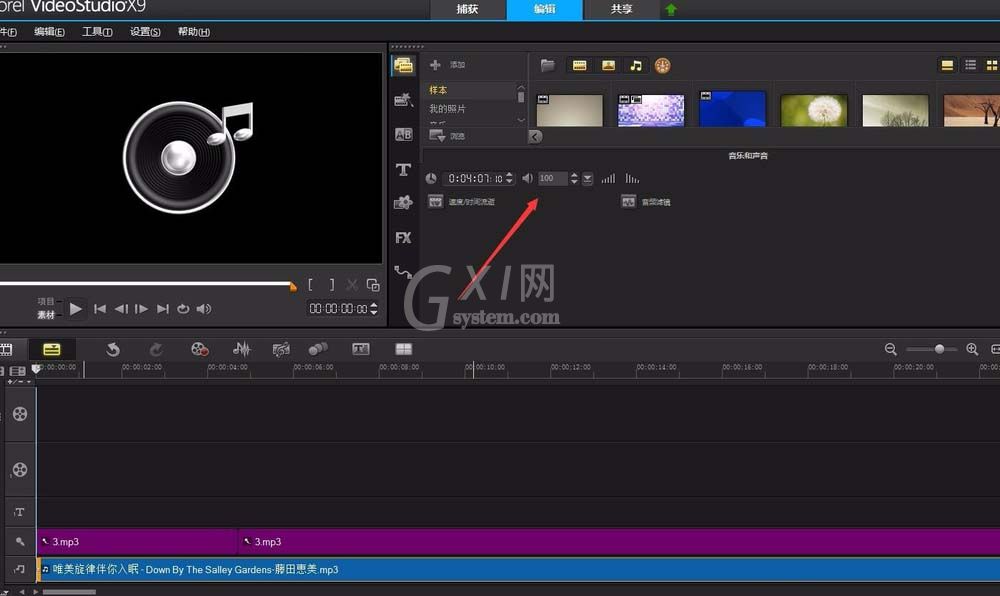Switch to Clip (素材) playback mode

(45, 315)
